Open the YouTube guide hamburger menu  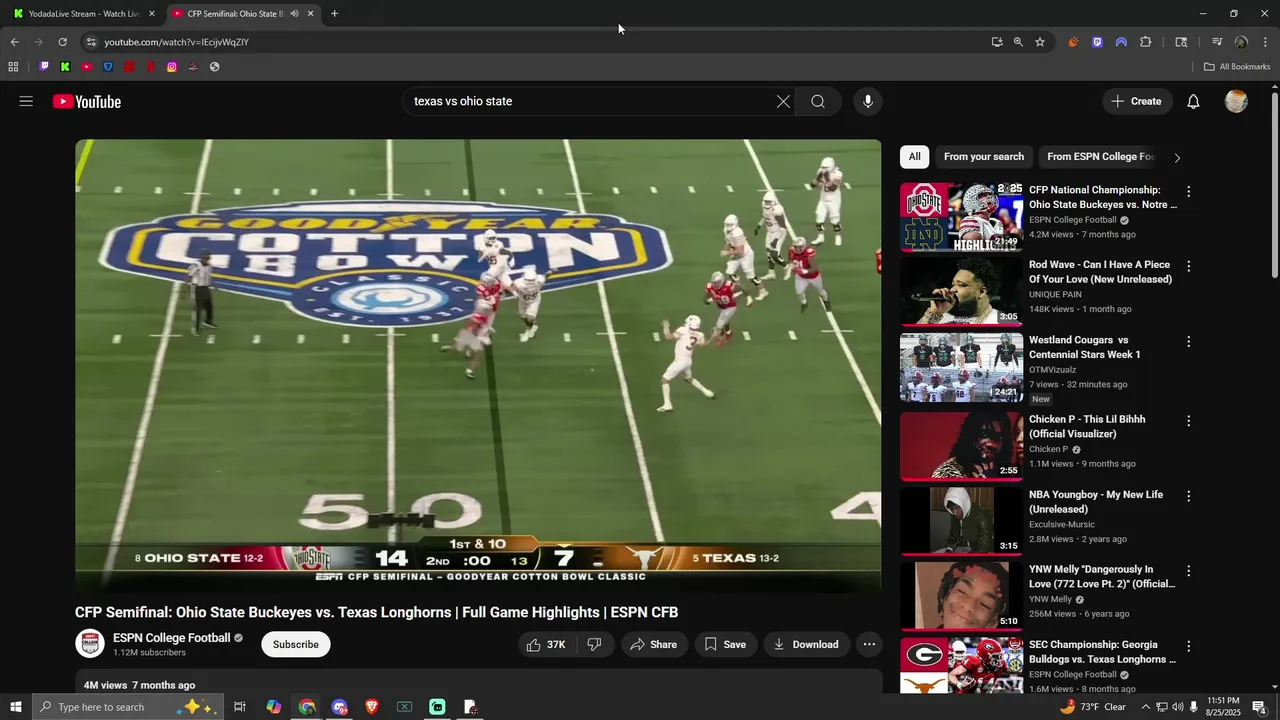(x=26, y=101)
